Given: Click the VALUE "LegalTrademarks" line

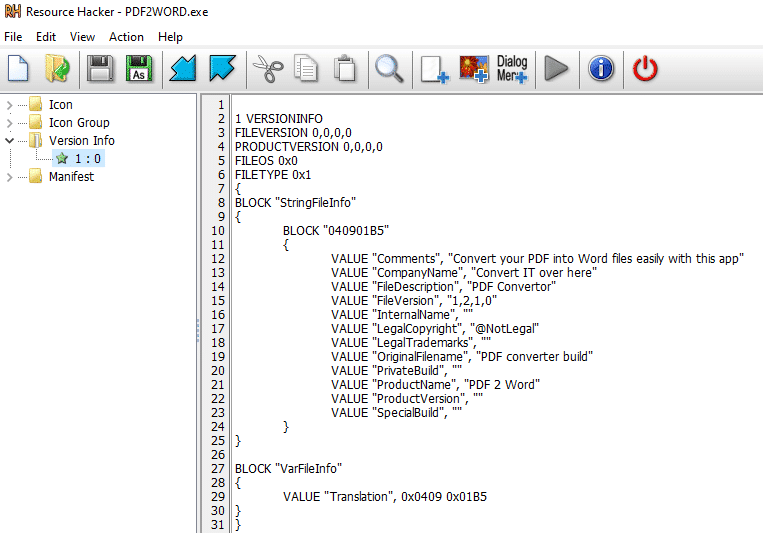Looking at the screenshot, I should click(x=411, y=343).
